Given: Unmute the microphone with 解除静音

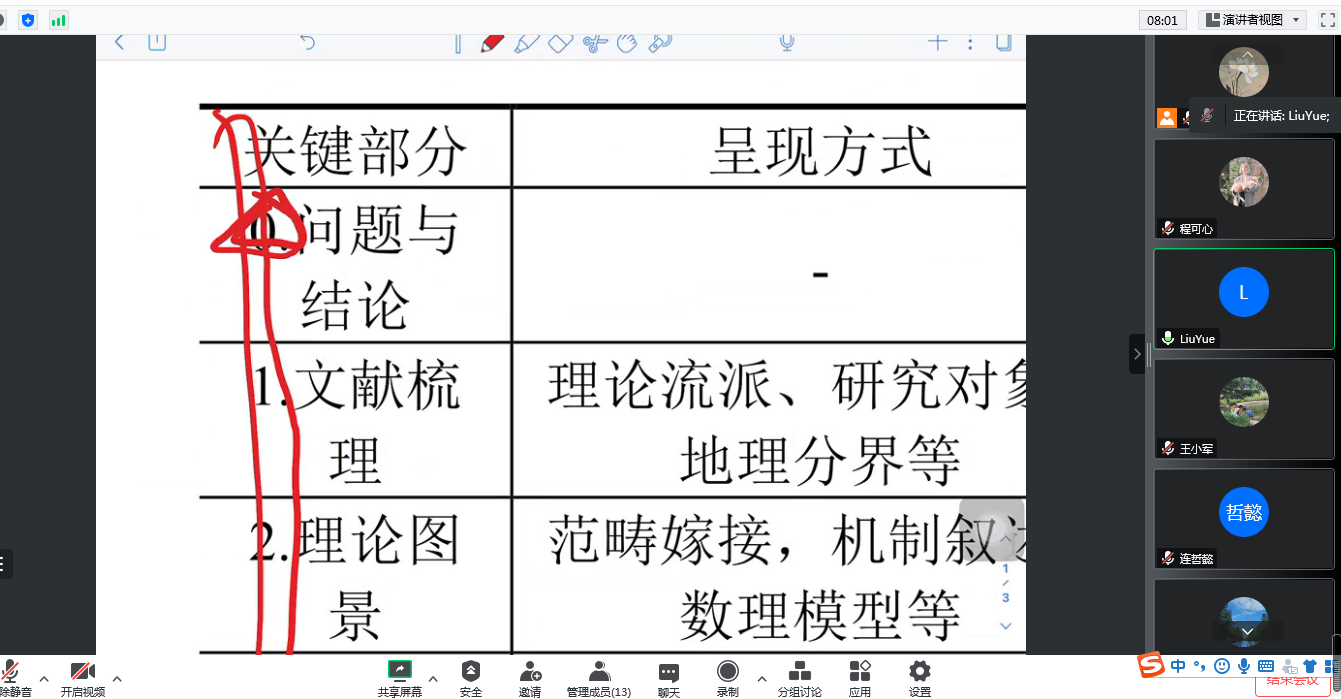Looking at the screenshot, I should (14, 678).
